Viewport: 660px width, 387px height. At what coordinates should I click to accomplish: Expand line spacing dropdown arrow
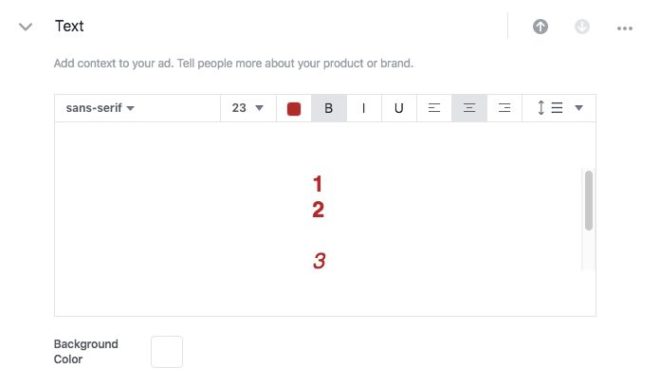[x=579, y=108]
